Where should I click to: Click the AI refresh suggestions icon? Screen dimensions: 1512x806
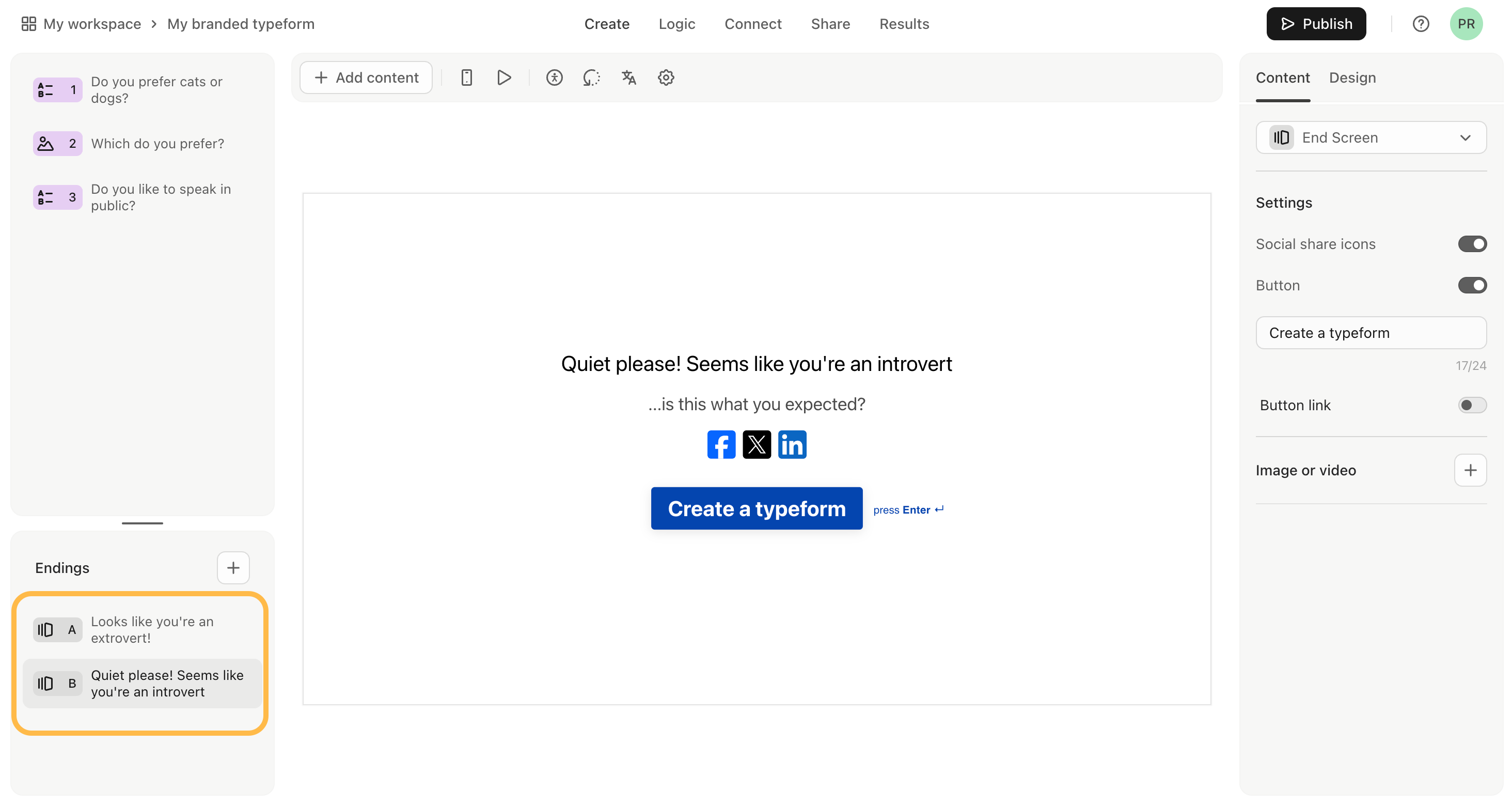coord(591,78)
